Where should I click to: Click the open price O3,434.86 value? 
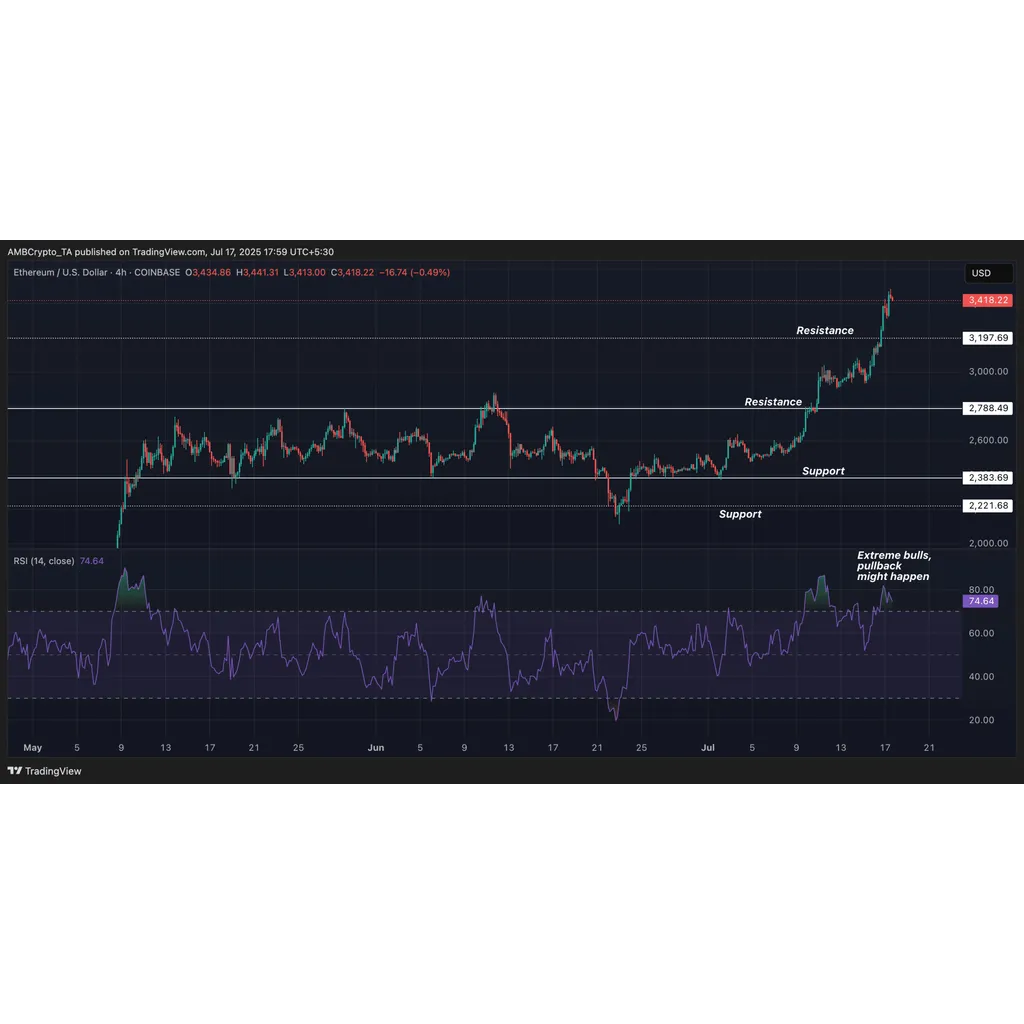coord(208,272)
